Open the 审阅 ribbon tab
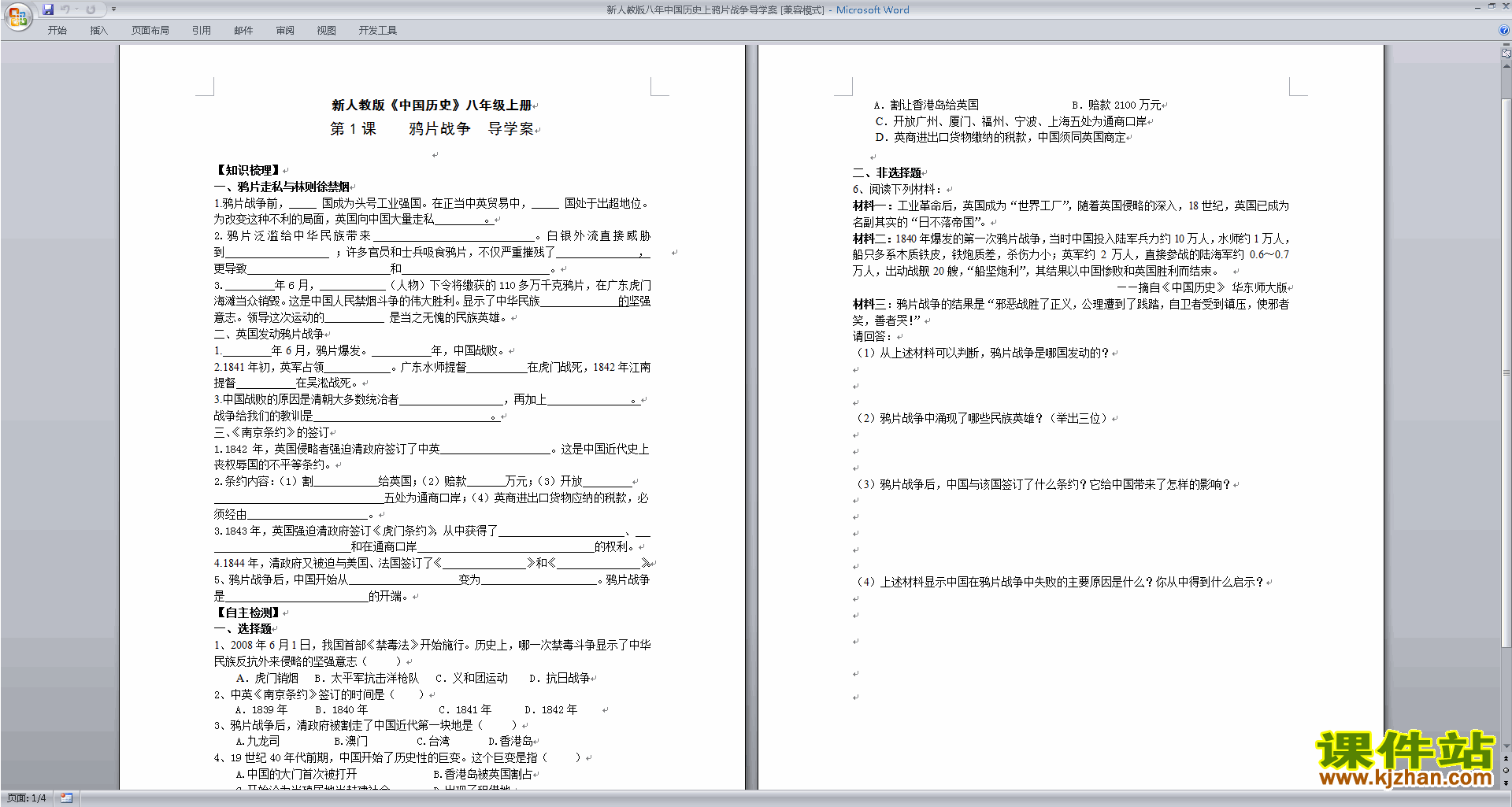This screenshot has width=1512, height=807. [x=285, y=31]
